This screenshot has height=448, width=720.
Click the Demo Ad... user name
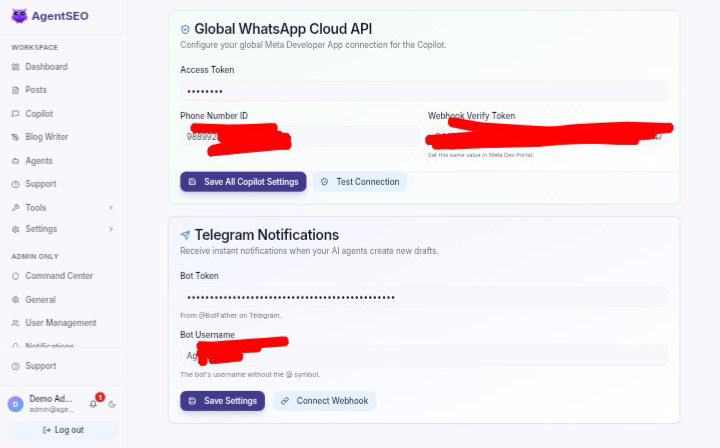point(51,399)
